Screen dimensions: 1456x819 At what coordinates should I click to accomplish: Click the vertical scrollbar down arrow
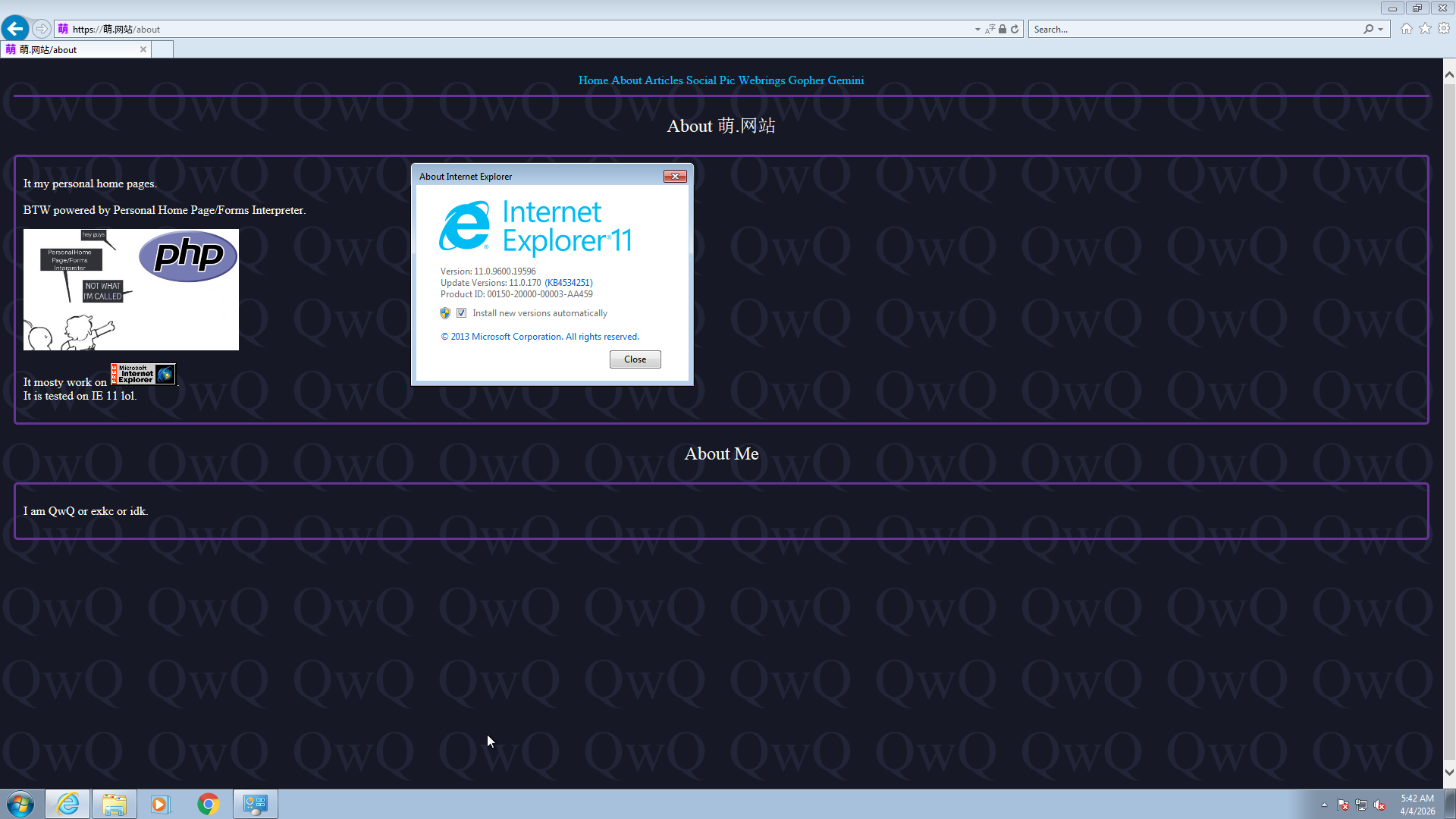pyautogui.click(x=1449, y=772)
